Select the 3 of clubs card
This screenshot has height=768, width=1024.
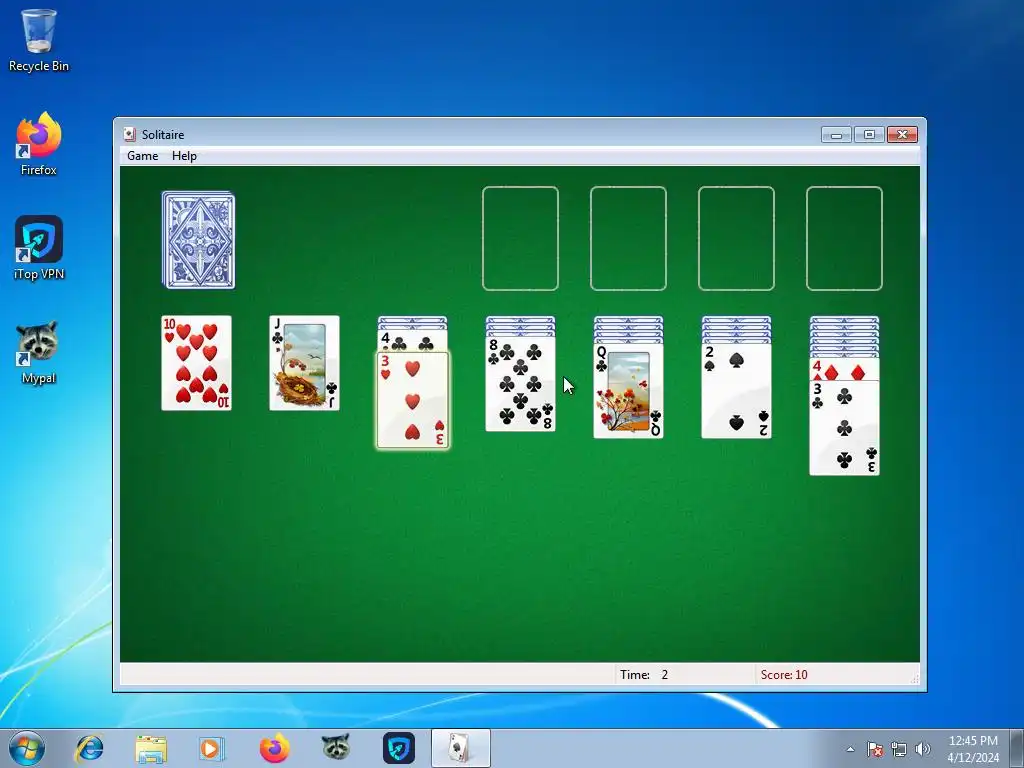point(844,427)
